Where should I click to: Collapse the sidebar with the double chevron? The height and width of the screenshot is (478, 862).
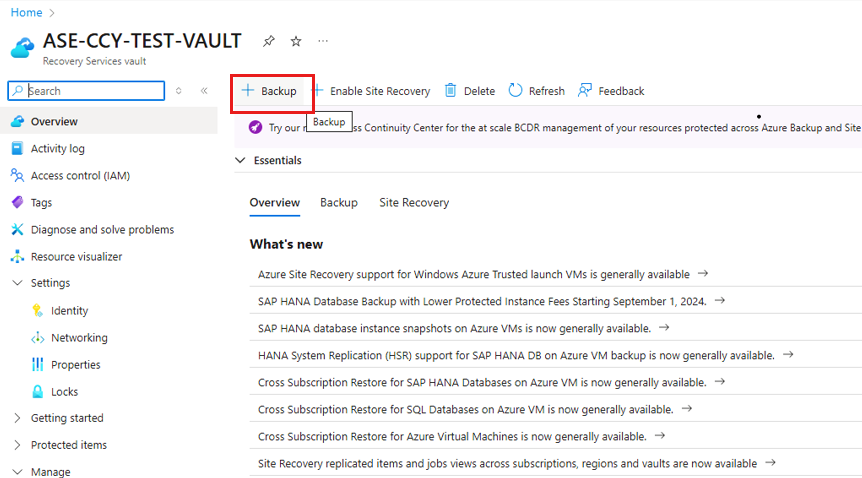tap(204, 91)
